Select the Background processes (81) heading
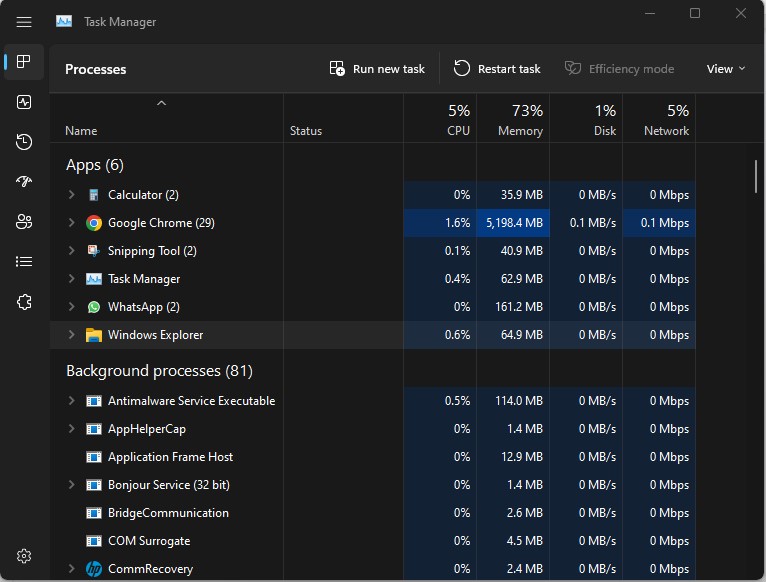766x582 pixels. click(x=159, y=371)
